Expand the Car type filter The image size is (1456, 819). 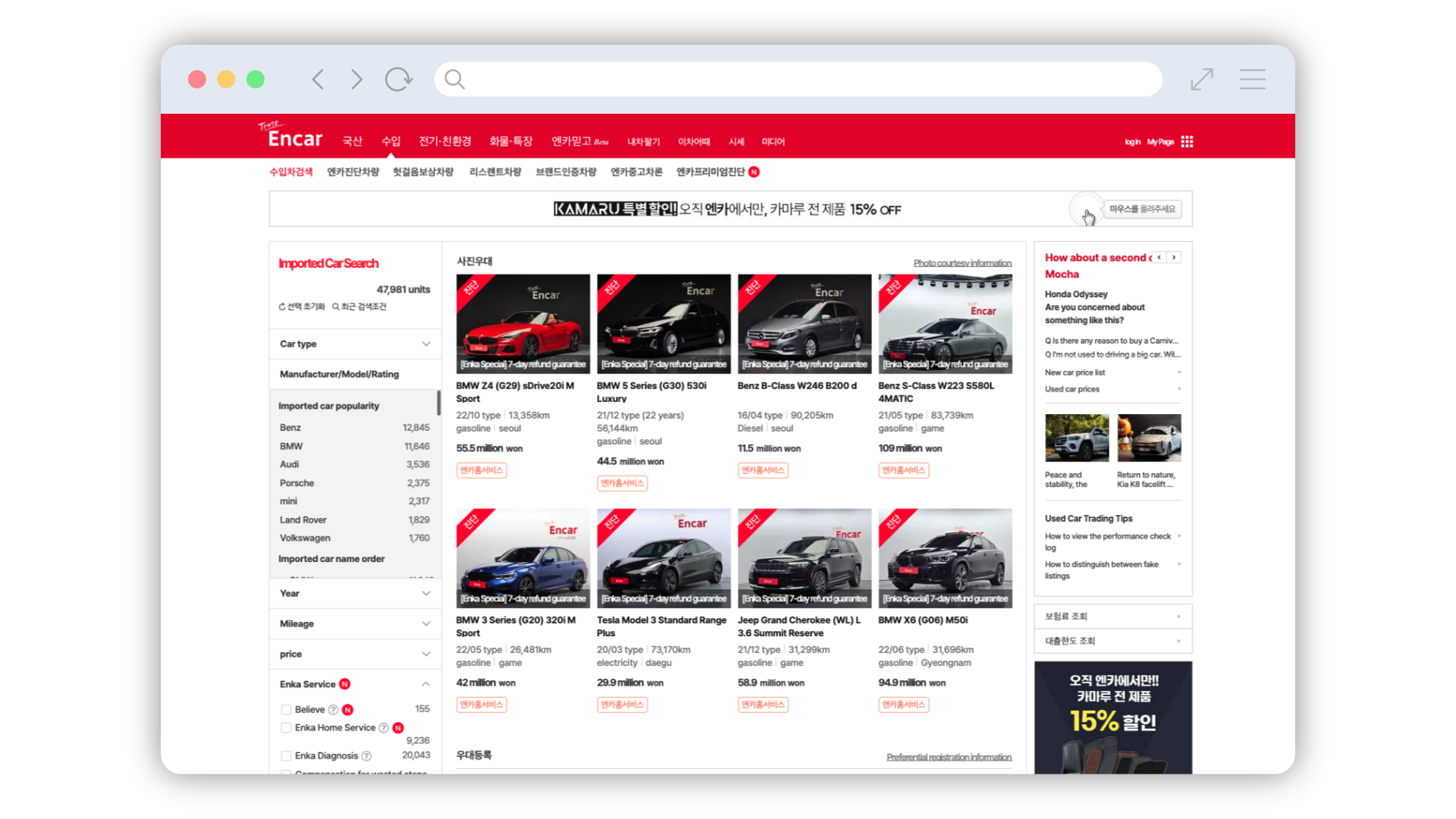pyautogui.click(x=355, y=344)
